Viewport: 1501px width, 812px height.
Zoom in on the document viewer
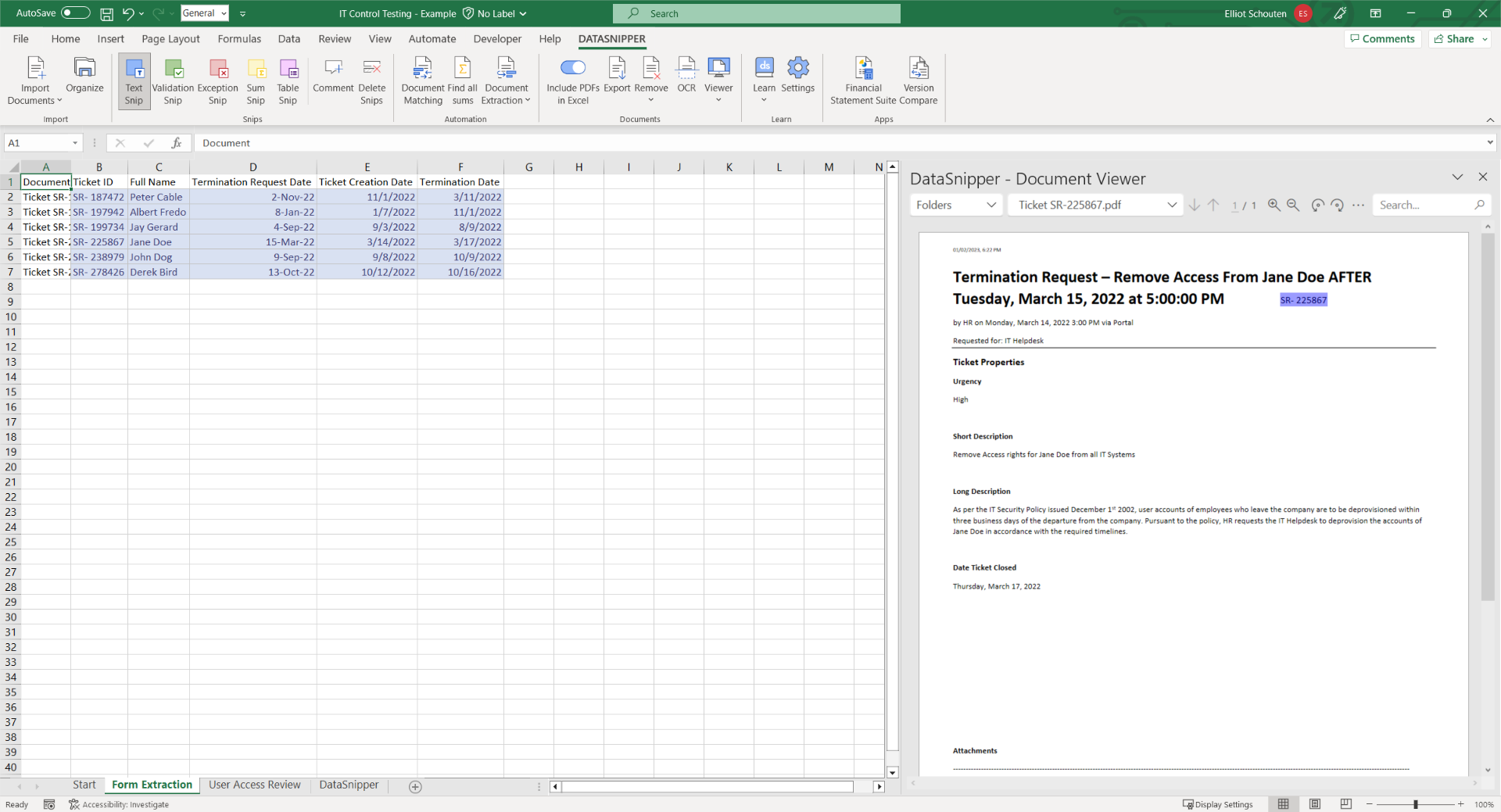coord(1274,205)
